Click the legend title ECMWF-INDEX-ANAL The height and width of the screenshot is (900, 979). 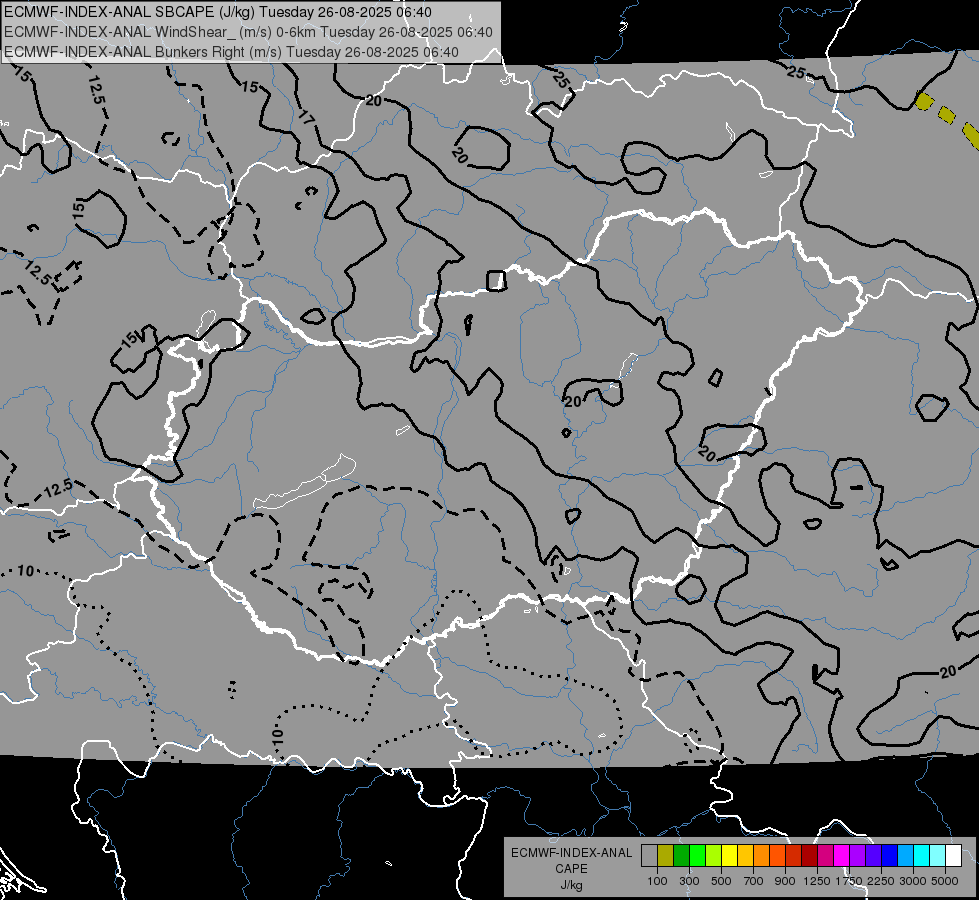pyautogui.click(x=571, y=853)
